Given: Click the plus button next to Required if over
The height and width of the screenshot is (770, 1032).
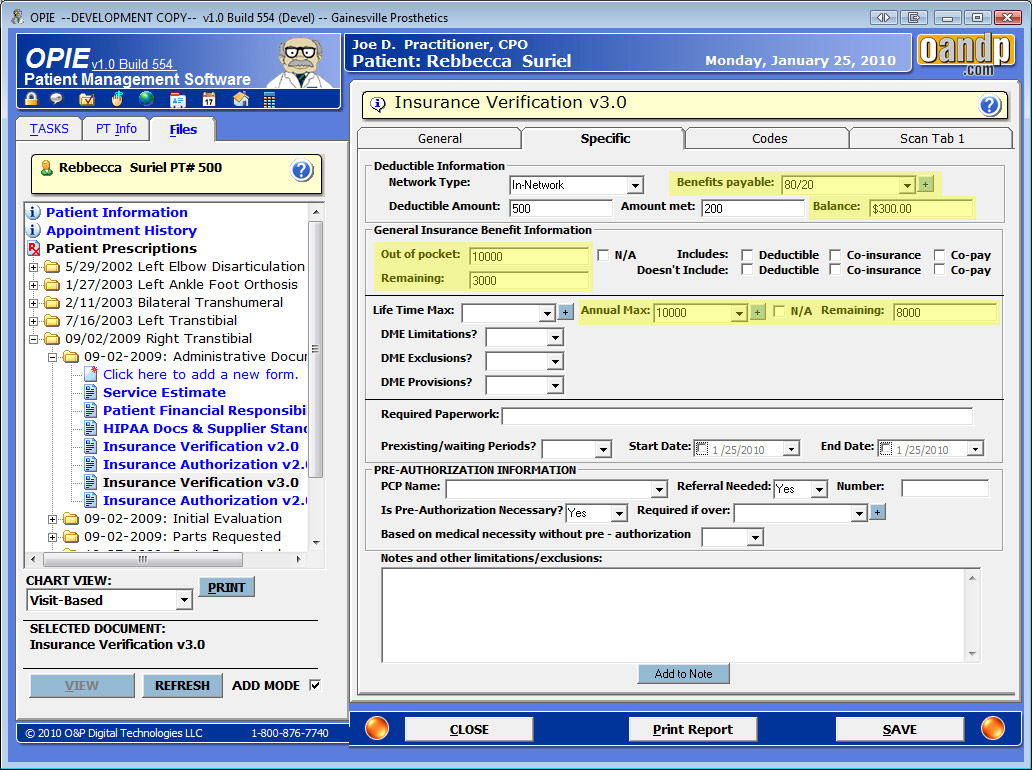Looking at the screenshot, I should point(877,512).
